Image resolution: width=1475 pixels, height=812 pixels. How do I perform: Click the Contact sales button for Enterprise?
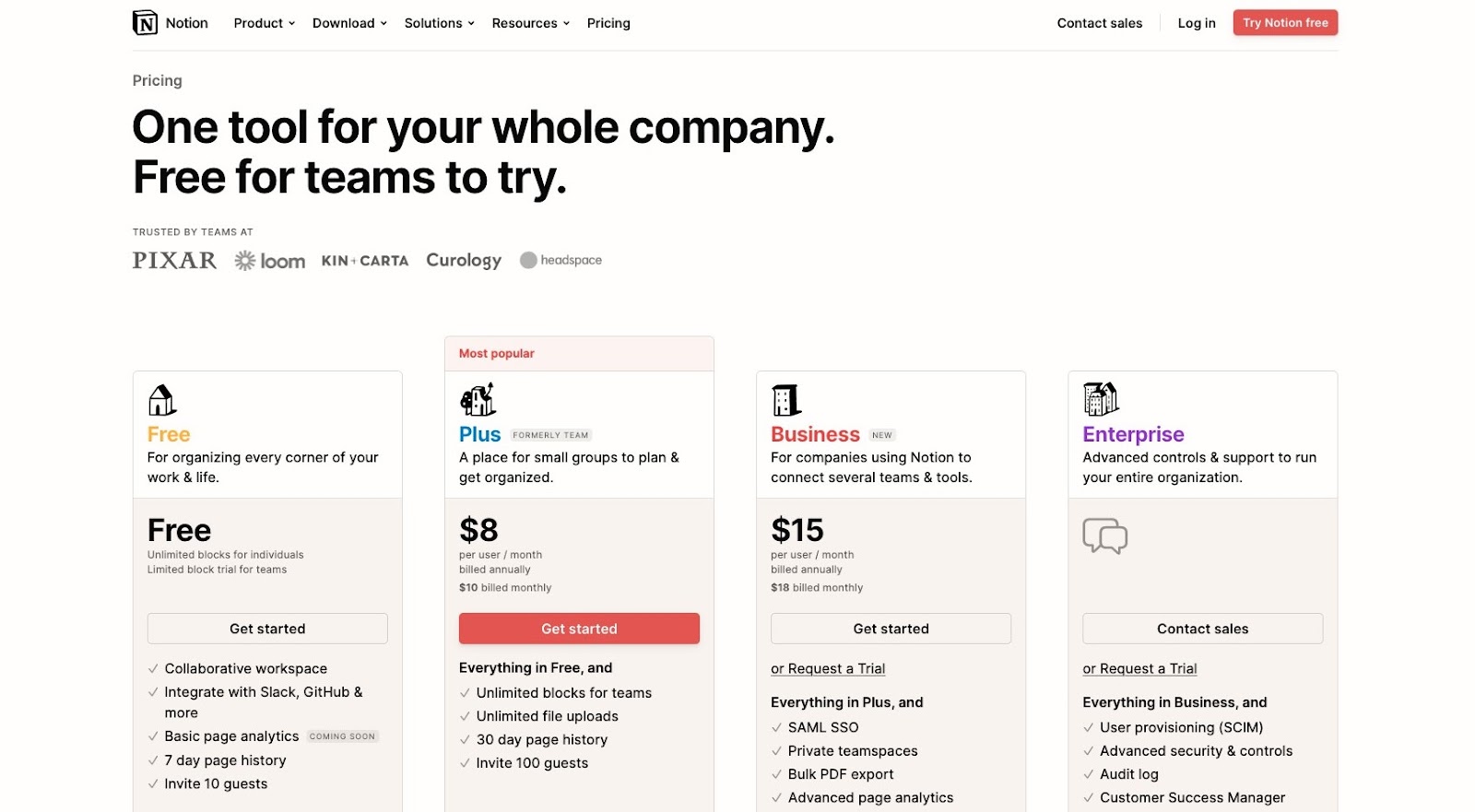[x=1202, y=629]
